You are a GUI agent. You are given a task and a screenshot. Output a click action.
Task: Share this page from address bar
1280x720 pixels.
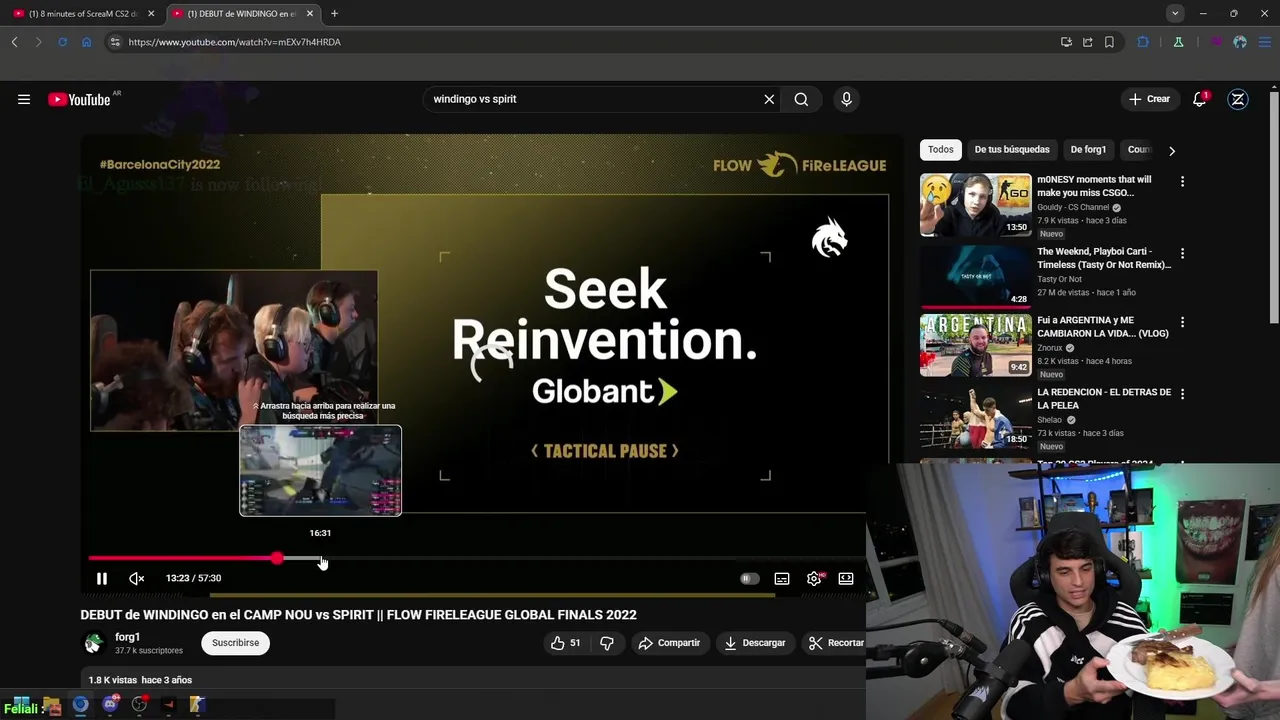(1088, 42)
